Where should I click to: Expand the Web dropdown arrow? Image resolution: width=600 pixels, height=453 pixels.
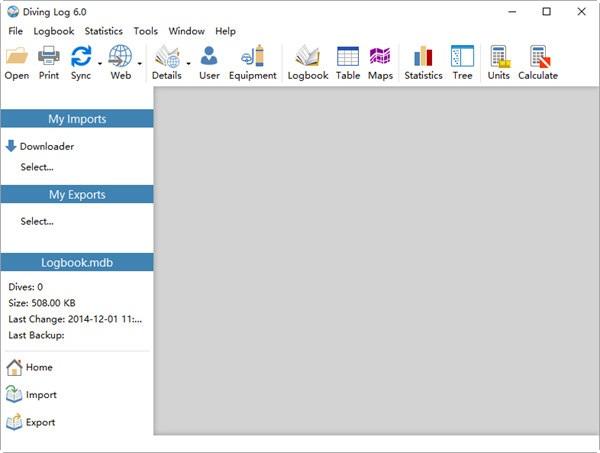139,63
